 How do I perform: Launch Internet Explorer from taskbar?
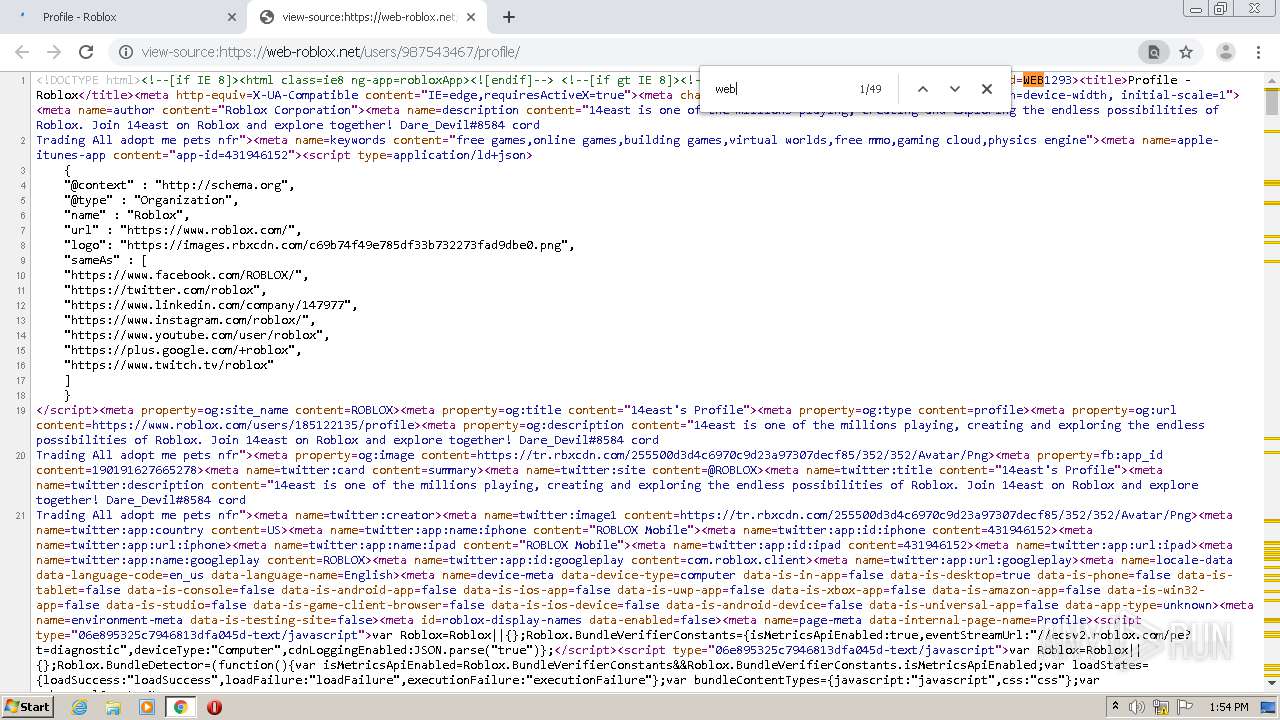pyautogui.click(x=80, y=707)
